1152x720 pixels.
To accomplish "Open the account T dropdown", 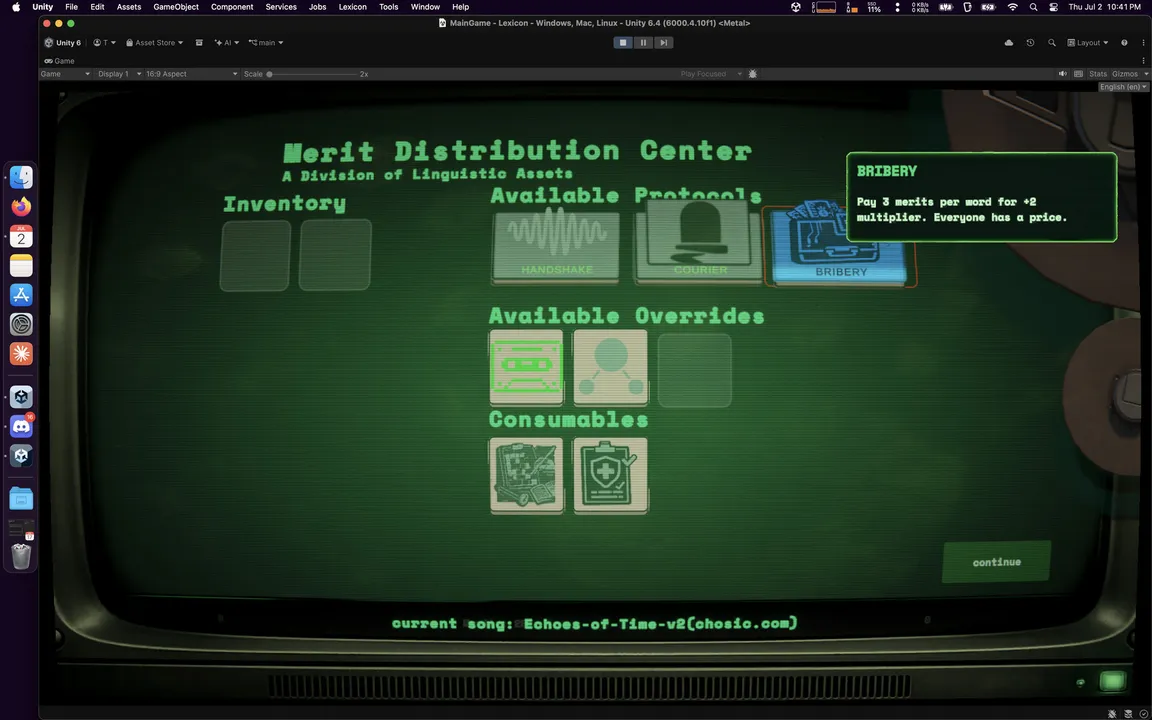I will (x=104, y=43).
